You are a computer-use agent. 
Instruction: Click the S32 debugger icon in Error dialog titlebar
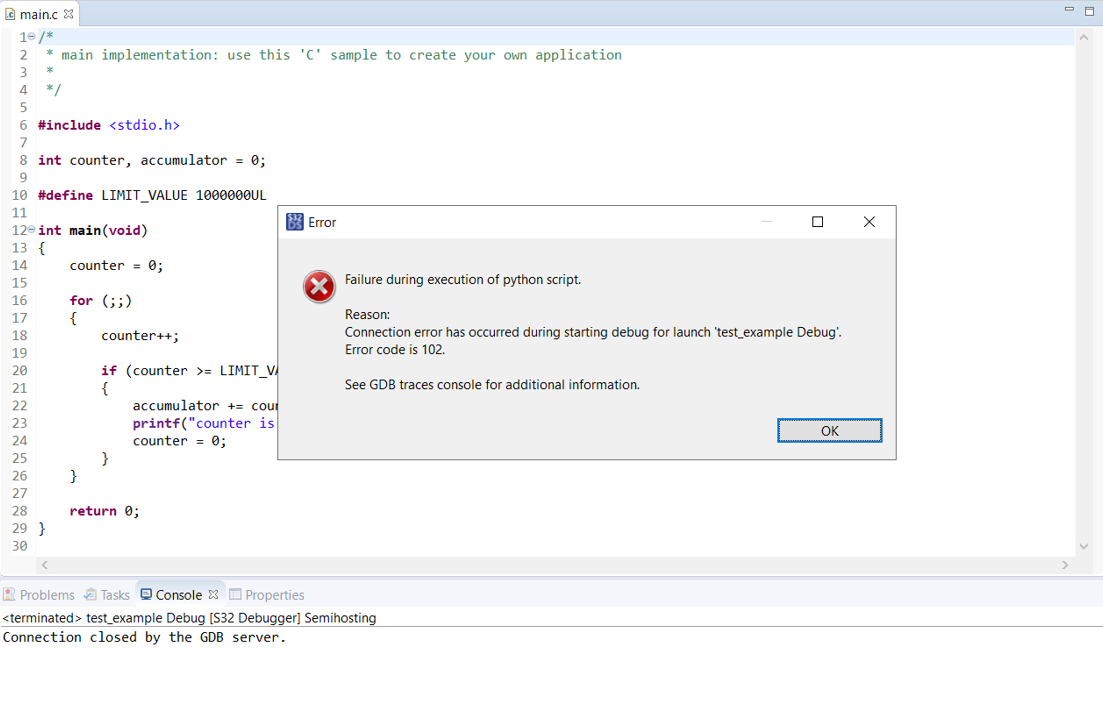[294, 222]
